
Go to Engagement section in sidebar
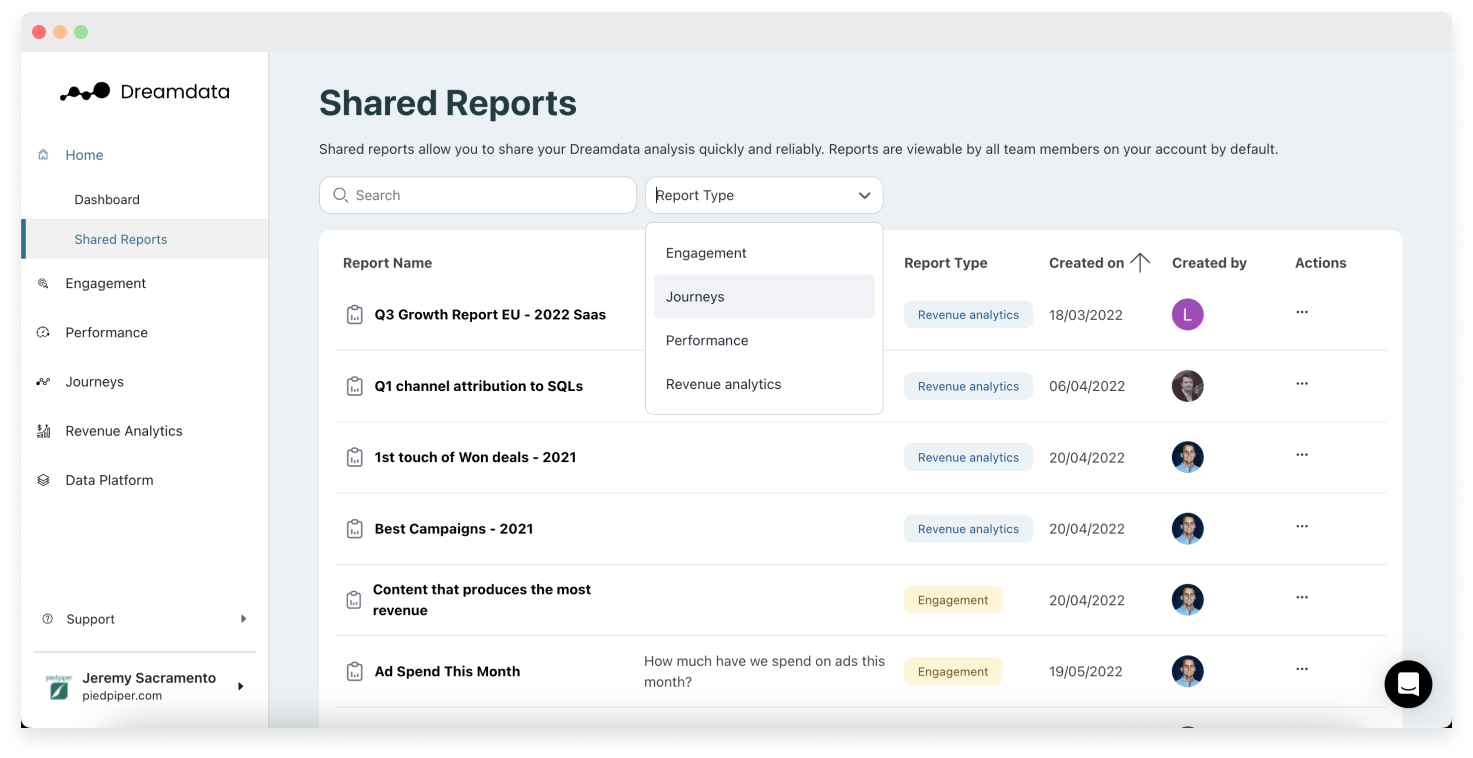click(x=106, y=283)
